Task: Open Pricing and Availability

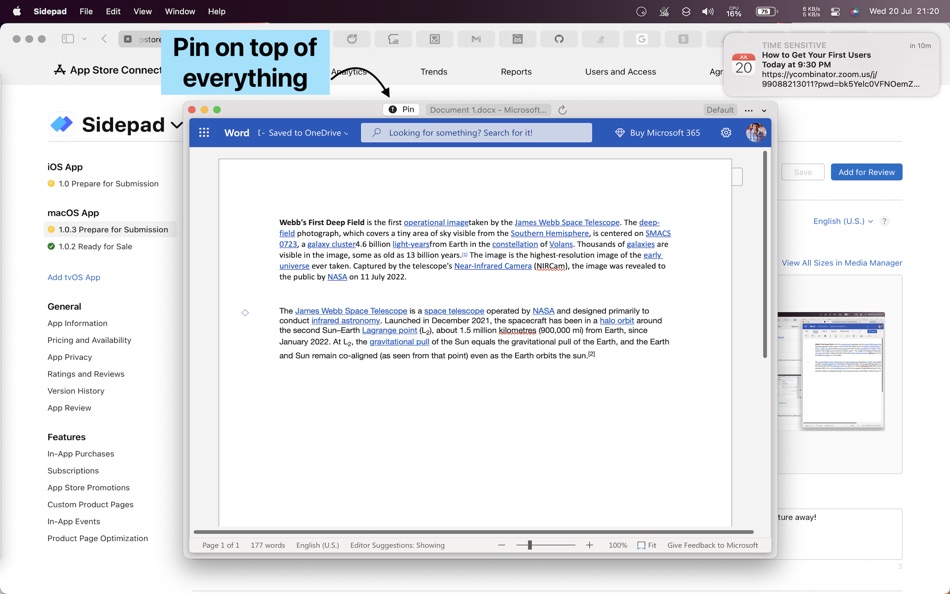Action: 89,340
